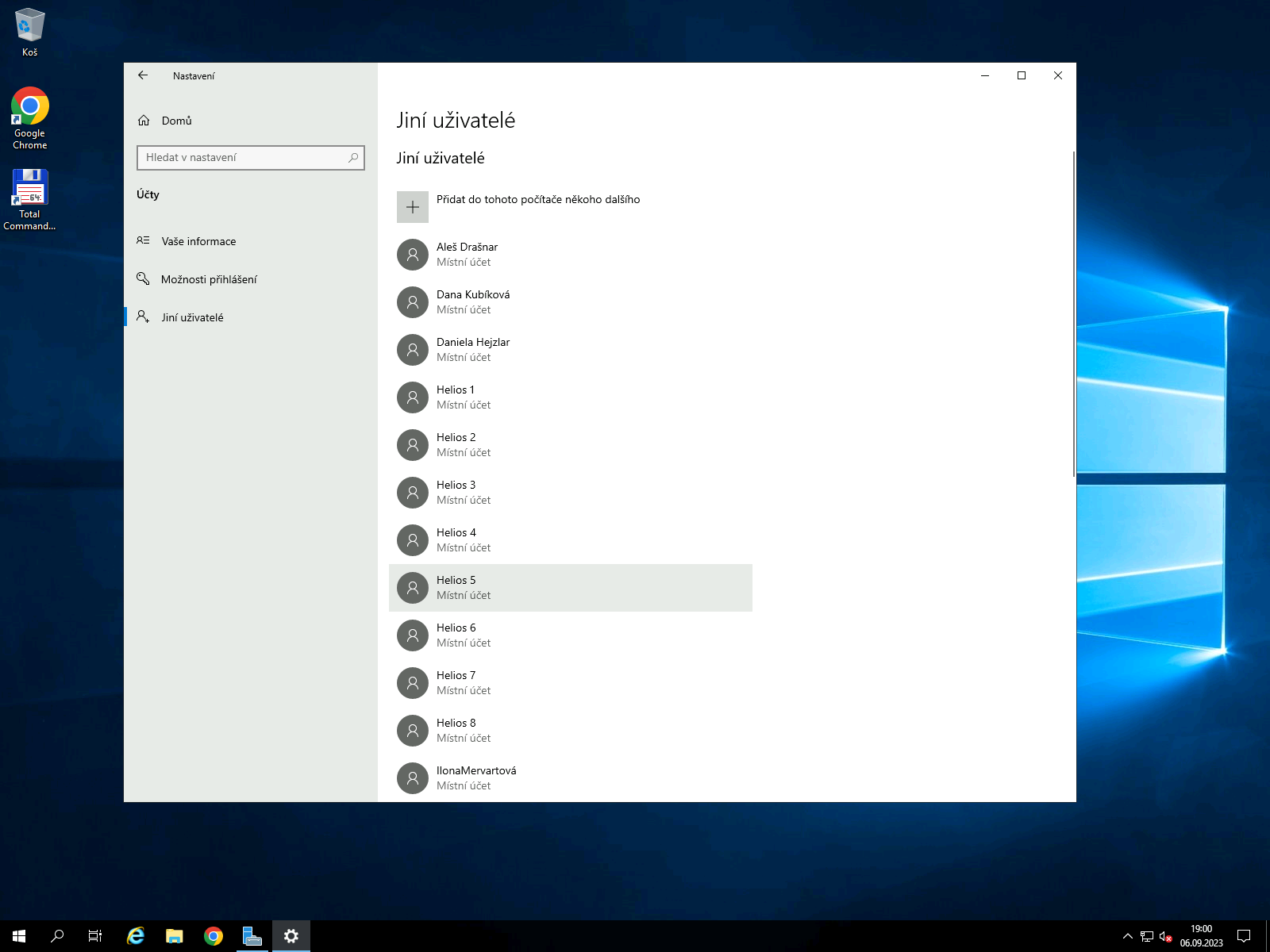Click the IlonaMervartová profile avatar
Screen dimensions: 1270x952
click(x=412, y=777)
